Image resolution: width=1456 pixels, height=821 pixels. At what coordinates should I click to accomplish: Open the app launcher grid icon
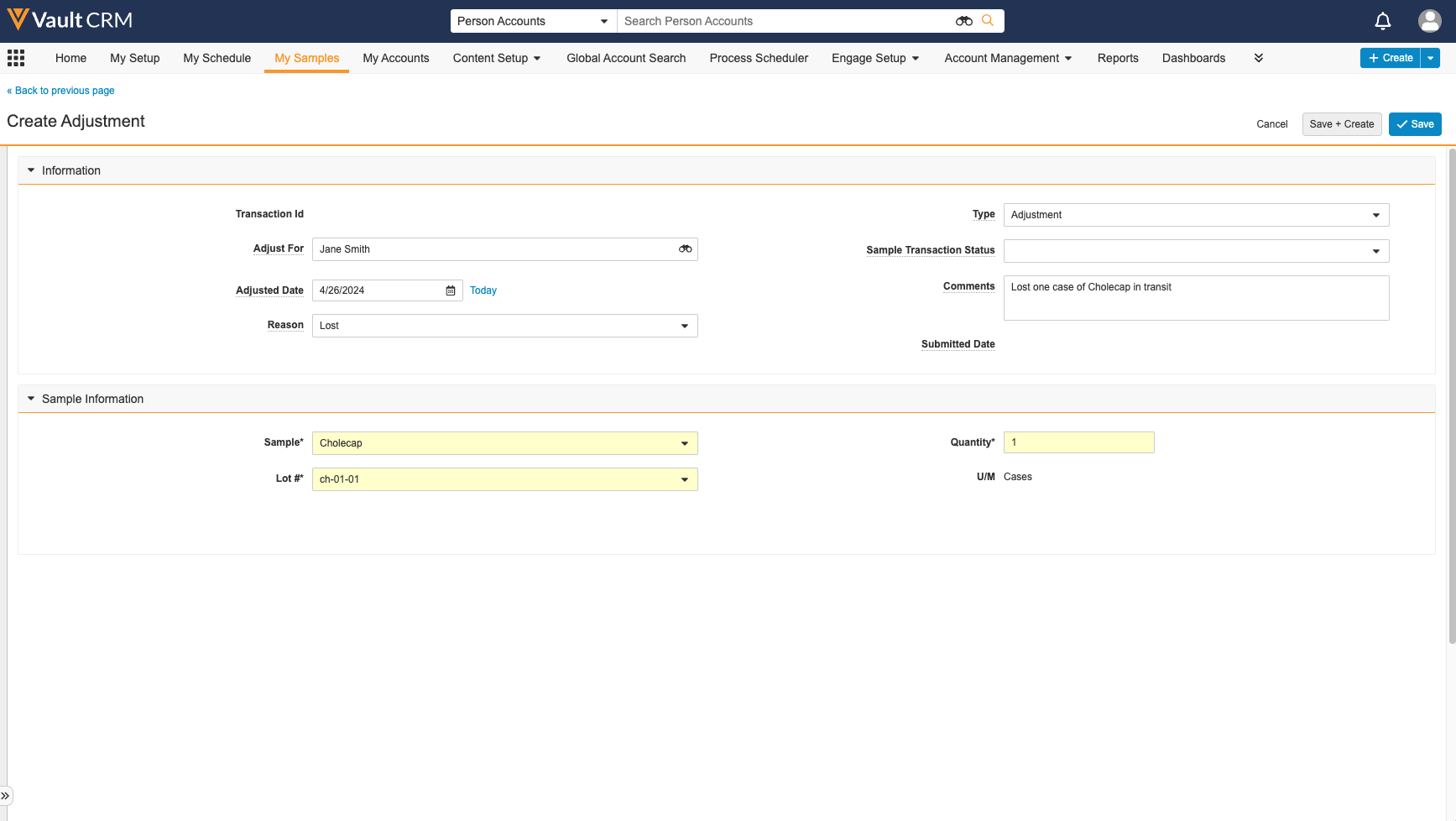tap(16, 58)
